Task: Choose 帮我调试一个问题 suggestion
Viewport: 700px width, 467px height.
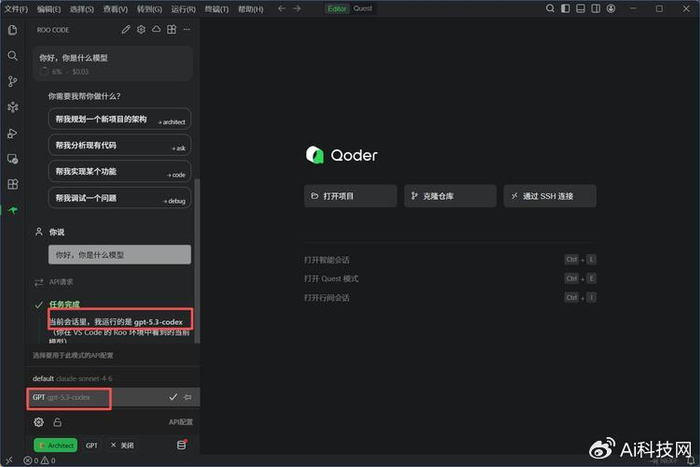Action: [x=120, y=198]
